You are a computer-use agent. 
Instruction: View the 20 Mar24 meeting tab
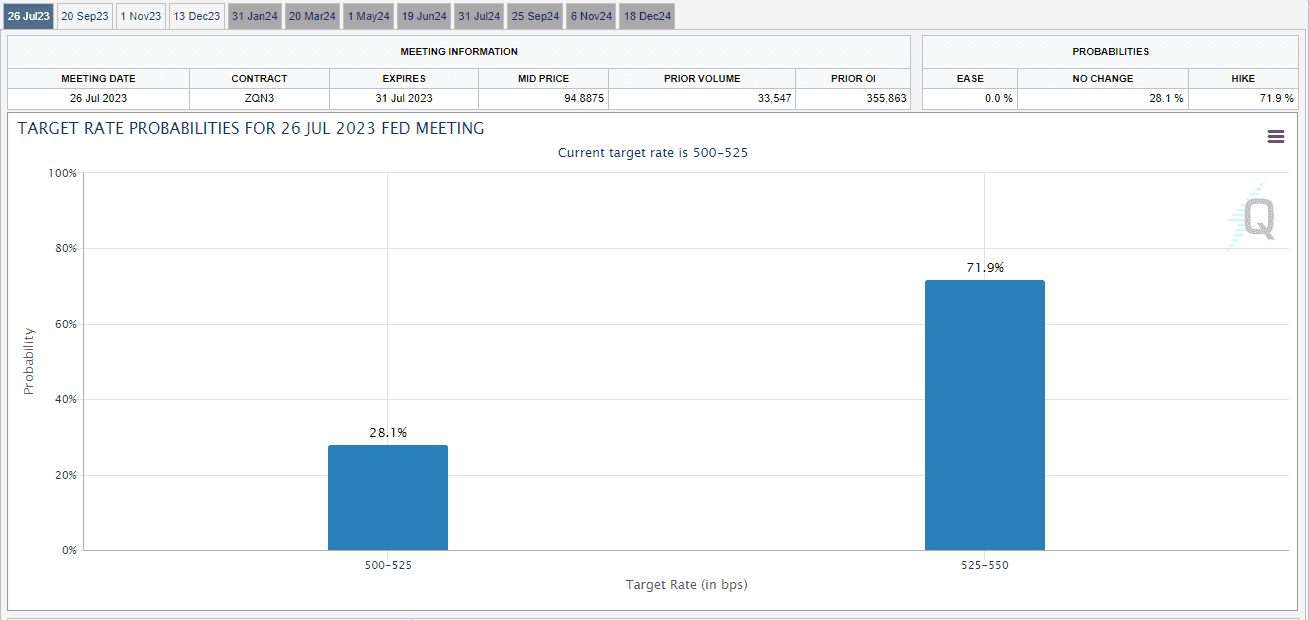click(x=313, y=16)
